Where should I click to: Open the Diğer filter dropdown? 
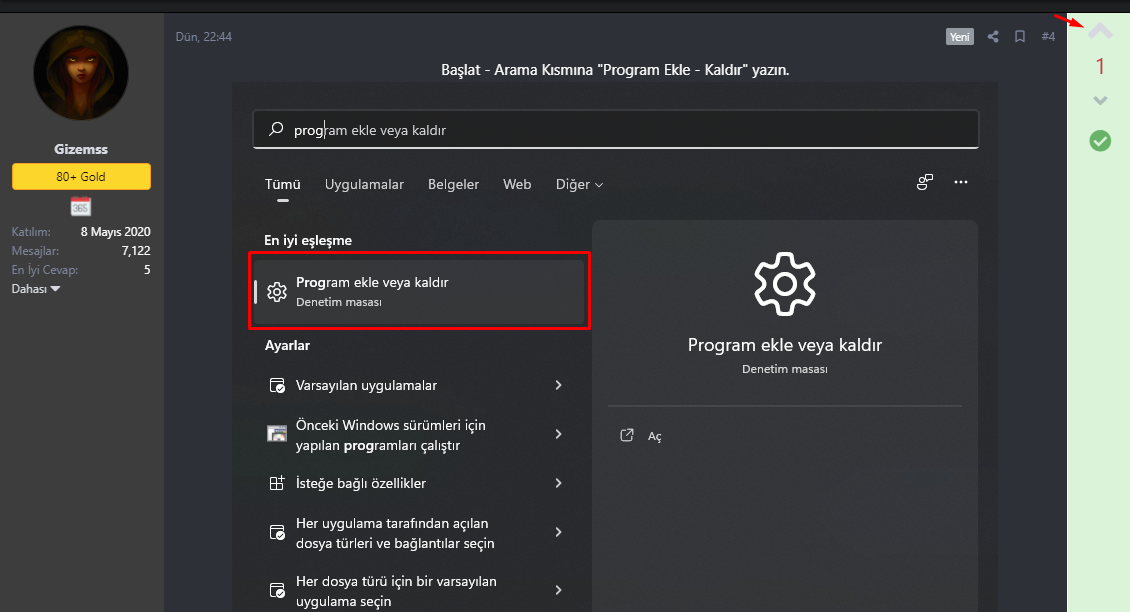(580, 185)
